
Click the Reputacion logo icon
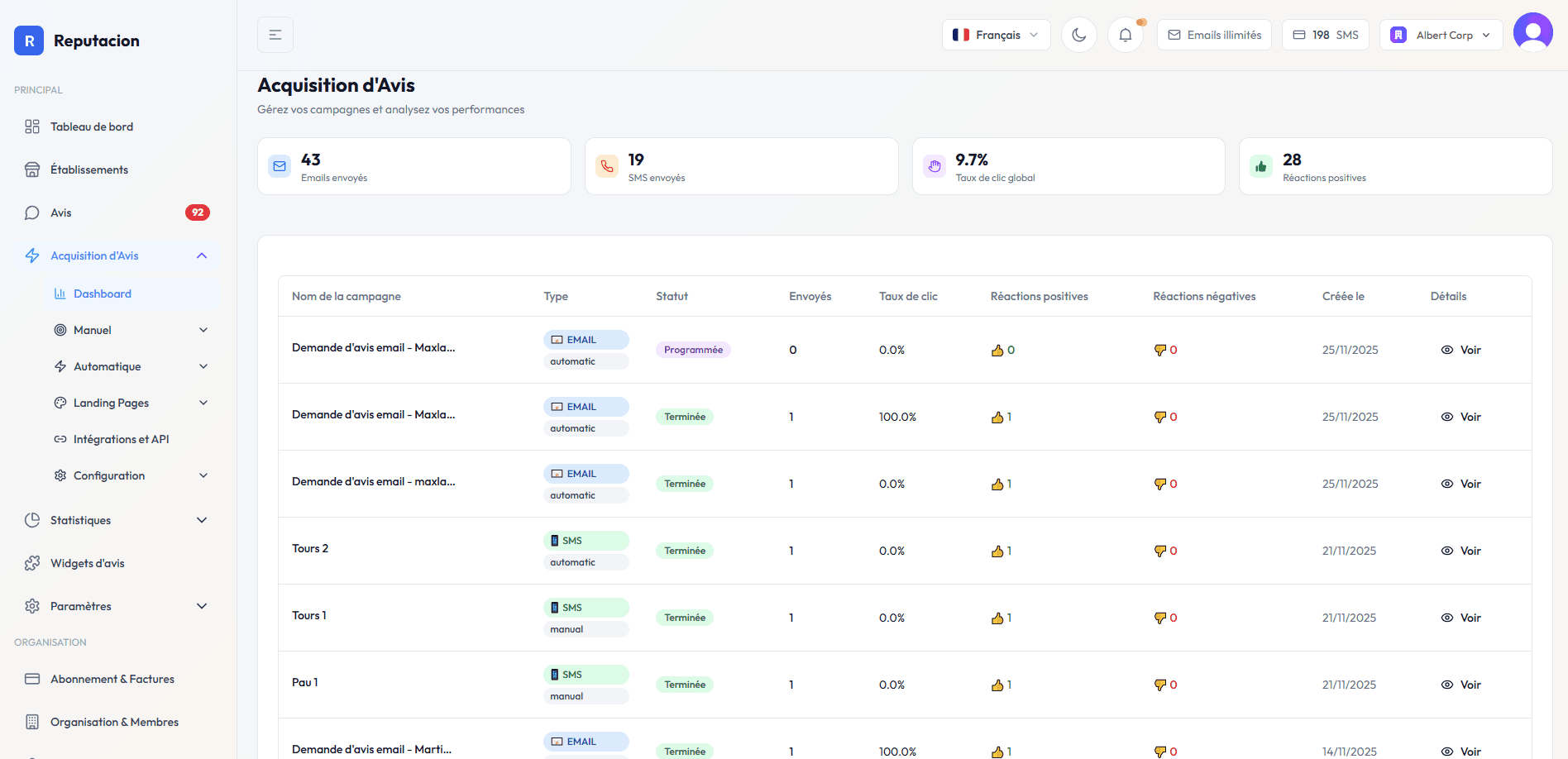point(29,41)
